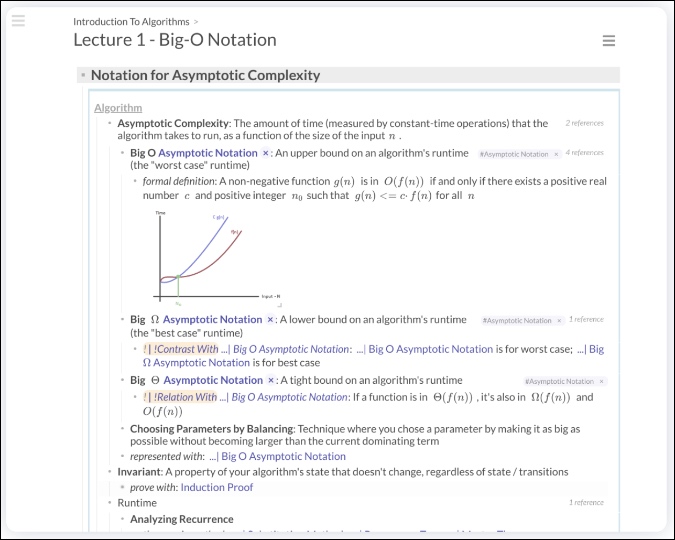675x540 pixels.
Task: Remove tag next to Big Ω Asymptotic Notation
Action: [270, 320]
